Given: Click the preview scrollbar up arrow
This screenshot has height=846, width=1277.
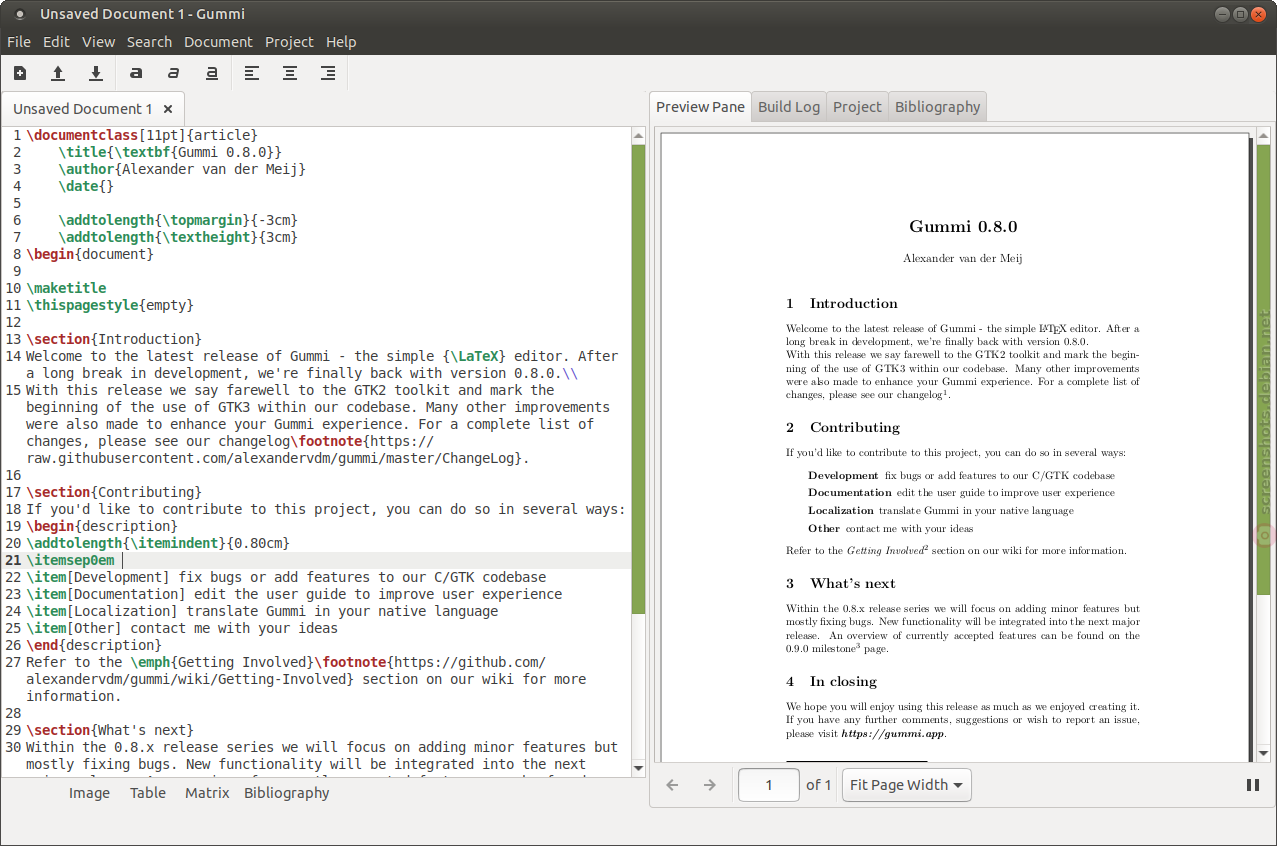Looking at the screenshot, I should (1264, 135).
